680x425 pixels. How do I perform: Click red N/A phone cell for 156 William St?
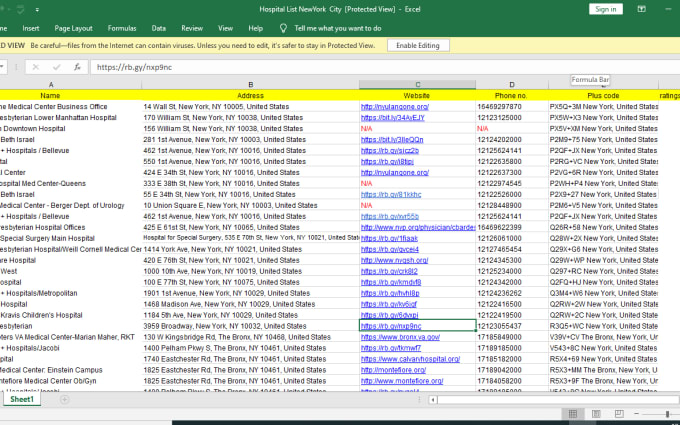coord(512,129)
